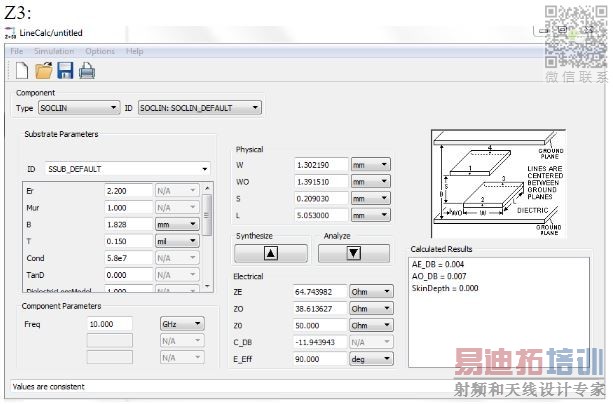Click the Z0 value field 50.000
This screenshot has width=613, height=404.
320,325
